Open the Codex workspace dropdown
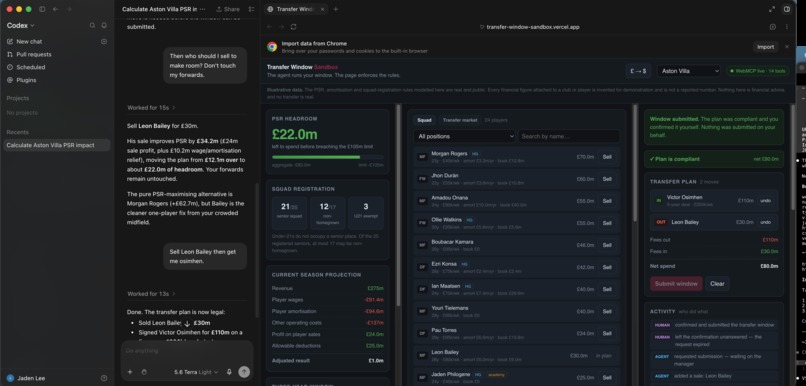Screen dimensions: 806x386 click(x=21, y=25)
